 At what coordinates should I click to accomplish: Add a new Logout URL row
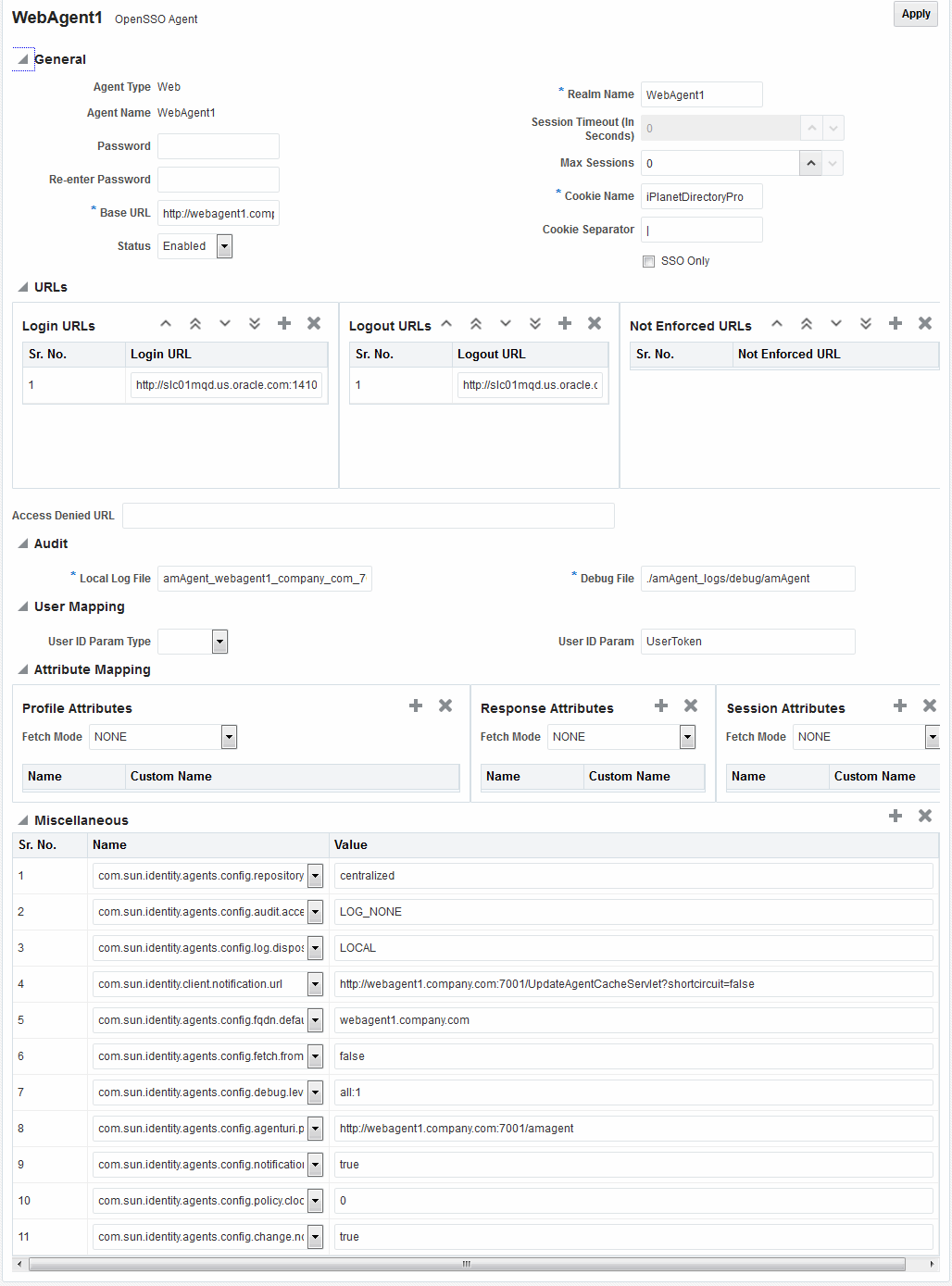(x=565, y=323)
